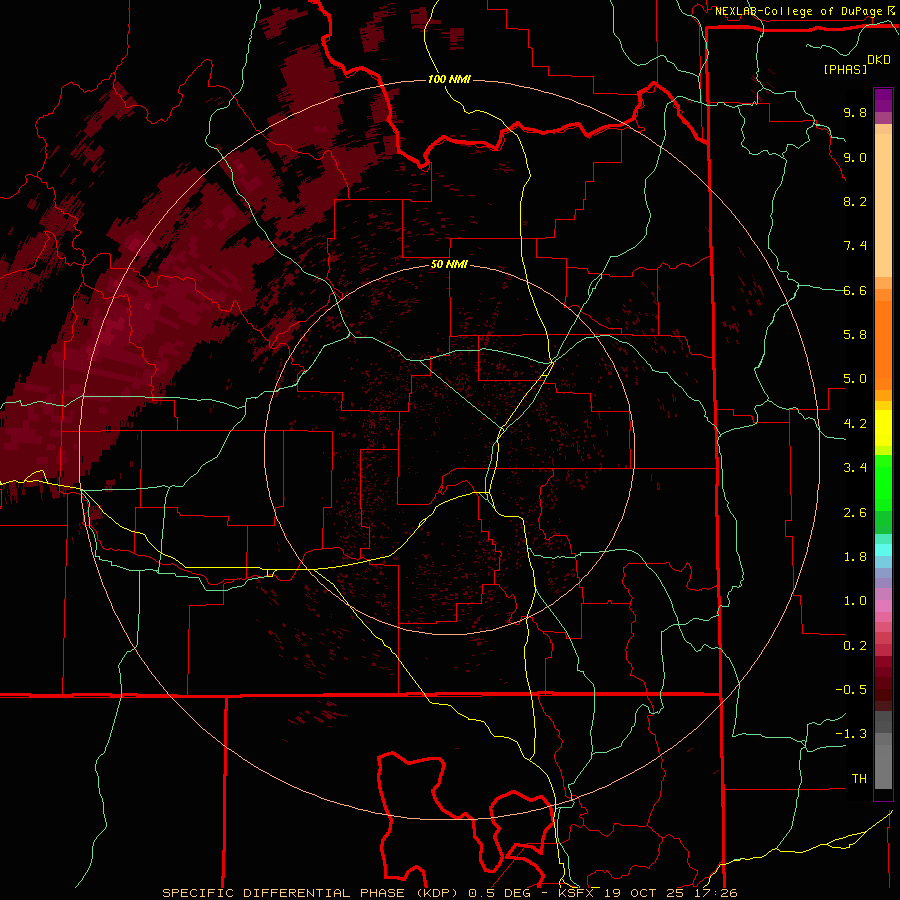Click the "[PHAS]" legend header
Image resolution: width=900 pixels, height=900 pixels.
845,69
